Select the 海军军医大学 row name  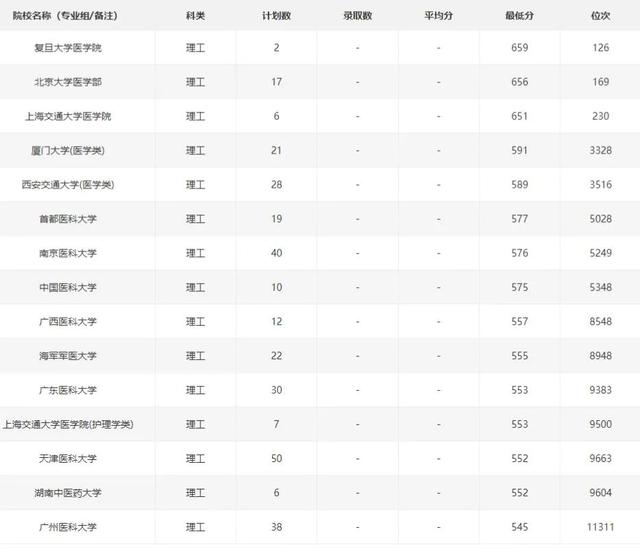coord(68,356)
